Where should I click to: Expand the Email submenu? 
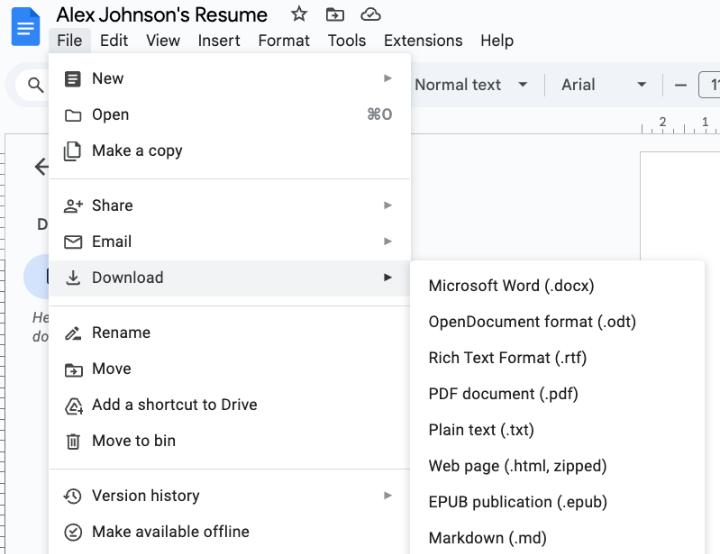229,242
